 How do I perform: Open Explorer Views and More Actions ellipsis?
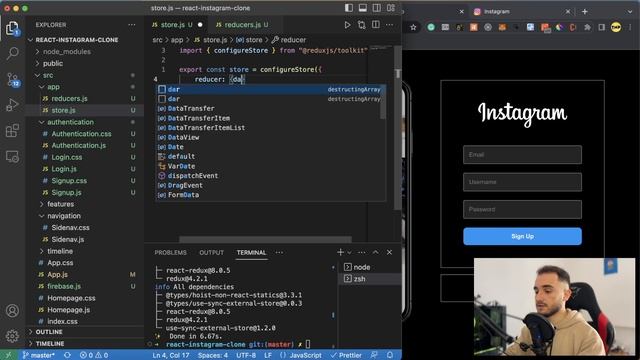tap(131, 25)
